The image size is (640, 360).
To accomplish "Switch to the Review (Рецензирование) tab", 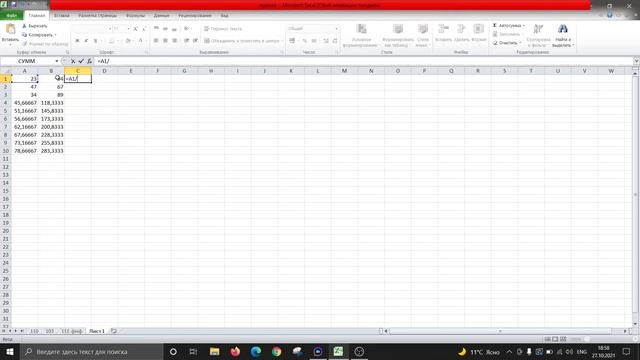I will [195, 16].
